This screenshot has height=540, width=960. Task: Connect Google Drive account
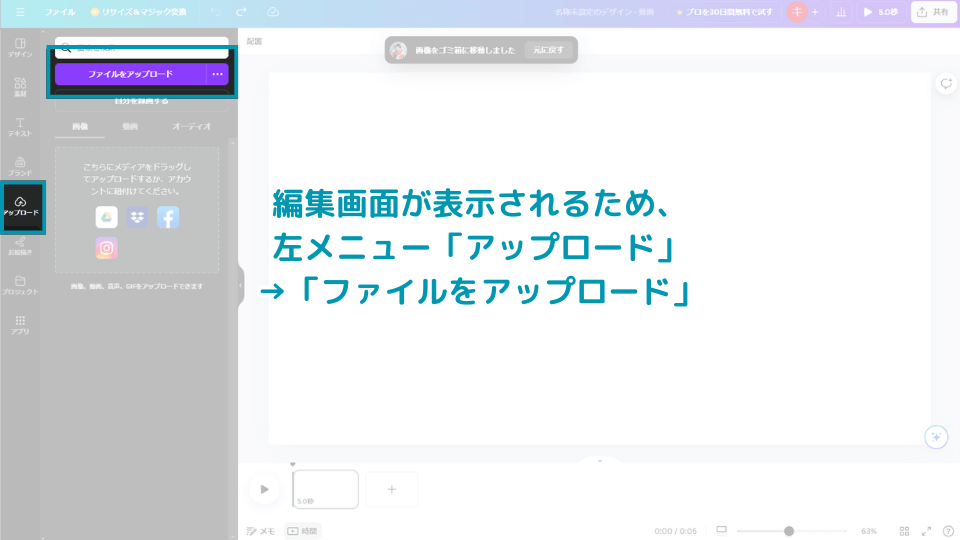(x=107, y=217)
